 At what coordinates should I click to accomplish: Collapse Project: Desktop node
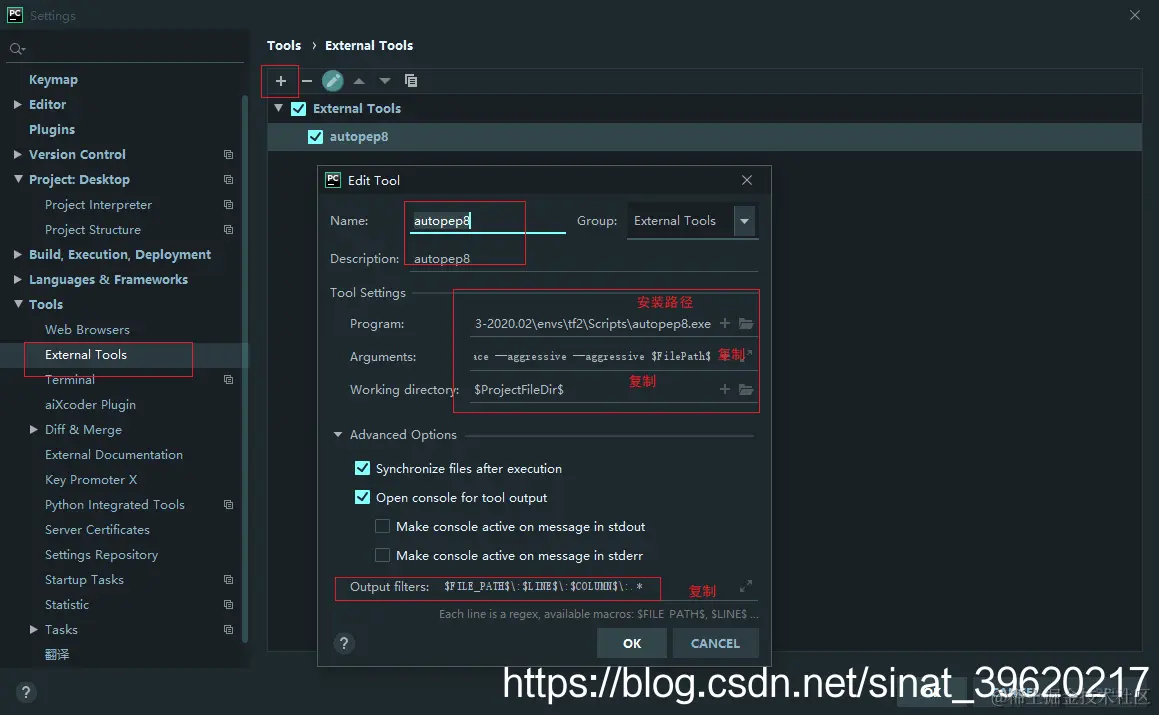18,179
